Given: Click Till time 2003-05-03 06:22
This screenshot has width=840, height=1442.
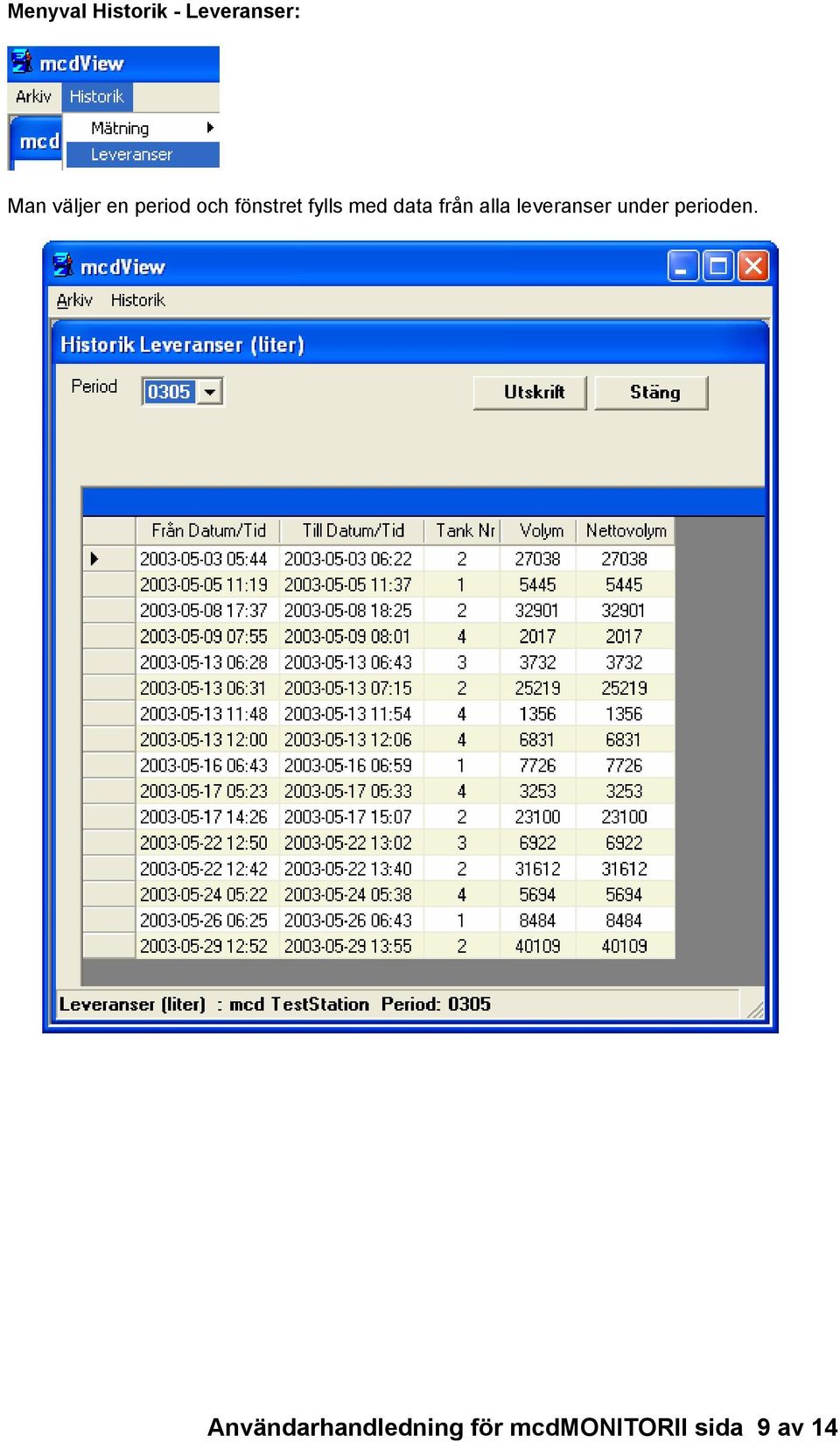Looking at the screenshot, I should click(x=353, y=558).
